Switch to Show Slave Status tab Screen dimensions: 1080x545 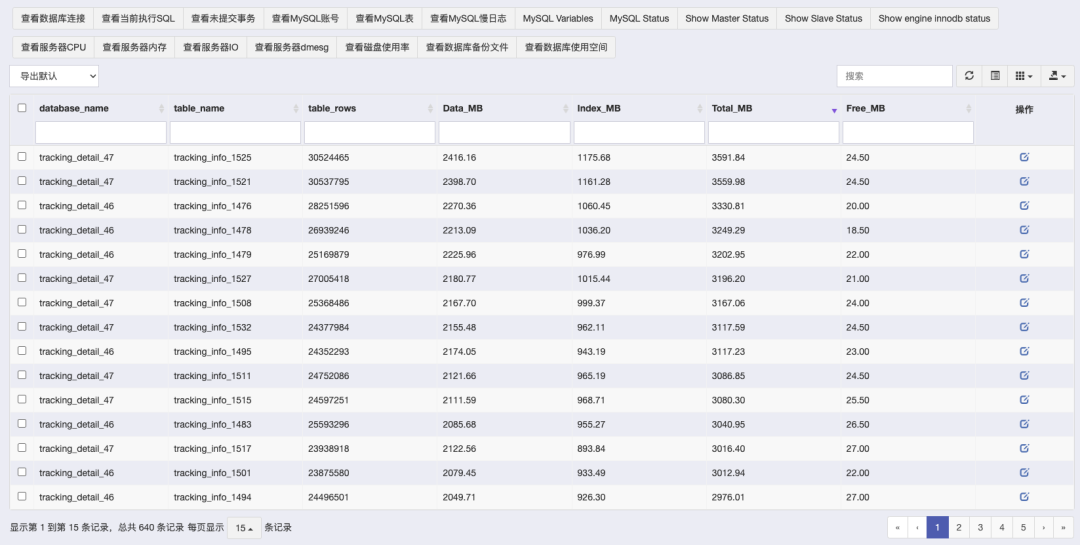823,19
